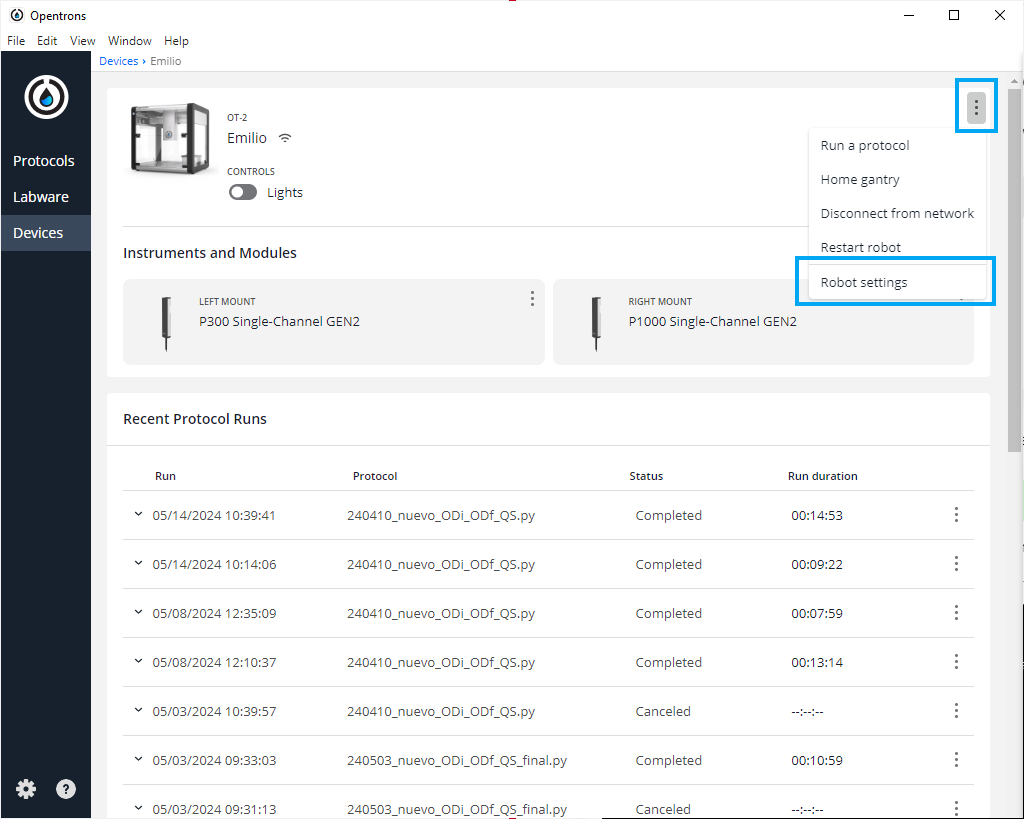The image size is (1024, 819).
Task: Click the vertical scrollbar thumb
Action: (1014, 270)
